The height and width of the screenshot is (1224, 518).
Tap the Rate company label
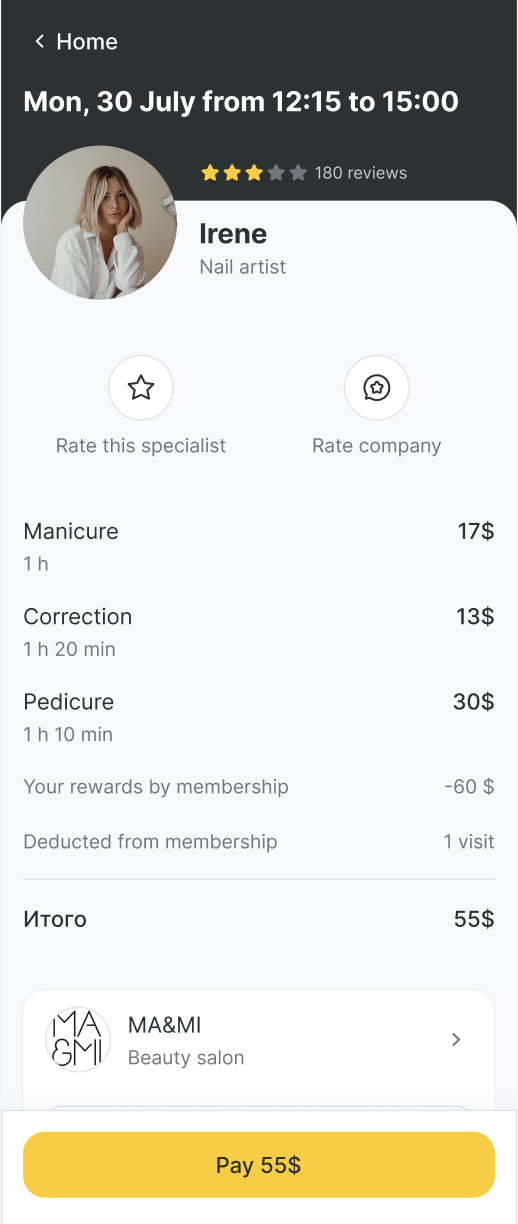click(x=377, y=446)
